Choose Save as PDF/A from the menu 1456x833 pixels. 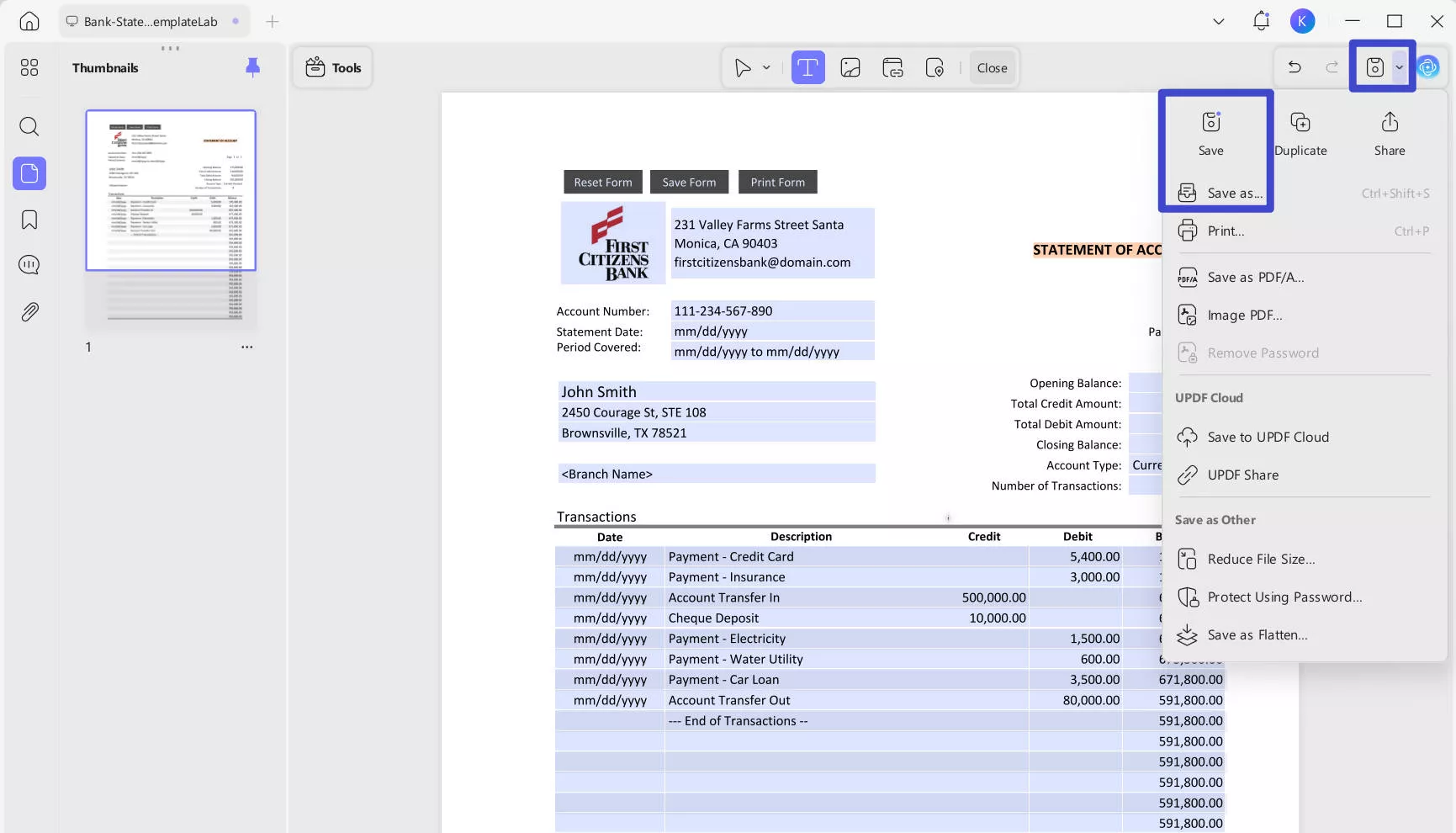(x=1255, y=277)
